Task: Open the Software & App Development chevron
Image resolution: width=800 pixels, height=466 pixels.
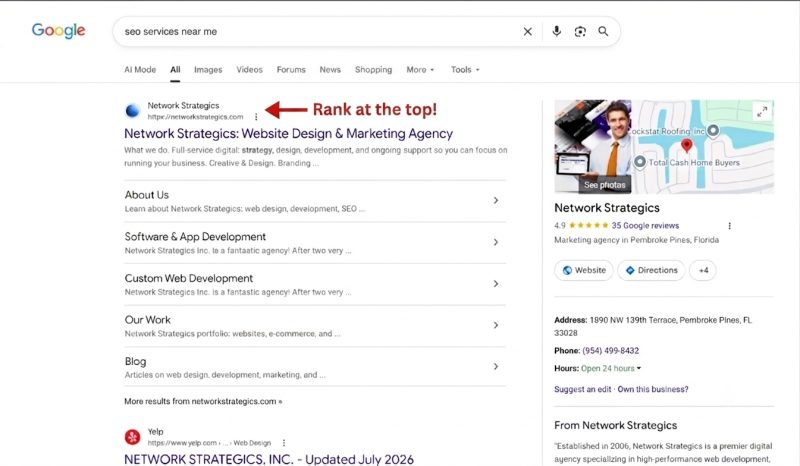Action: tap(496, 242)
